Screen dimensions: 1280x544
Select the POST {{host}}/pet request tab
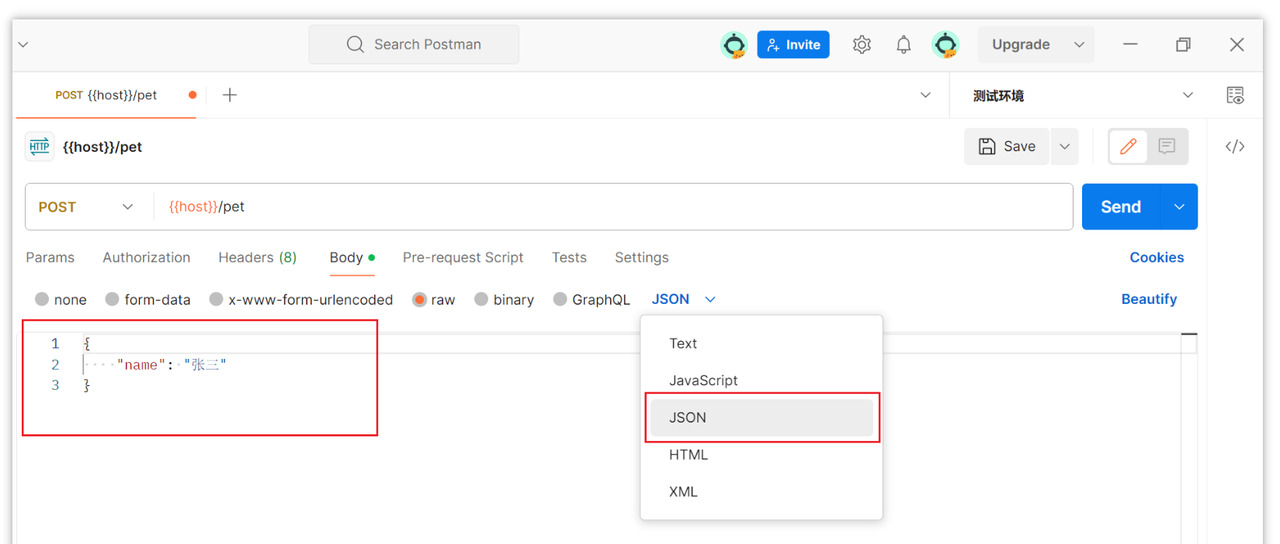[106, 96]
